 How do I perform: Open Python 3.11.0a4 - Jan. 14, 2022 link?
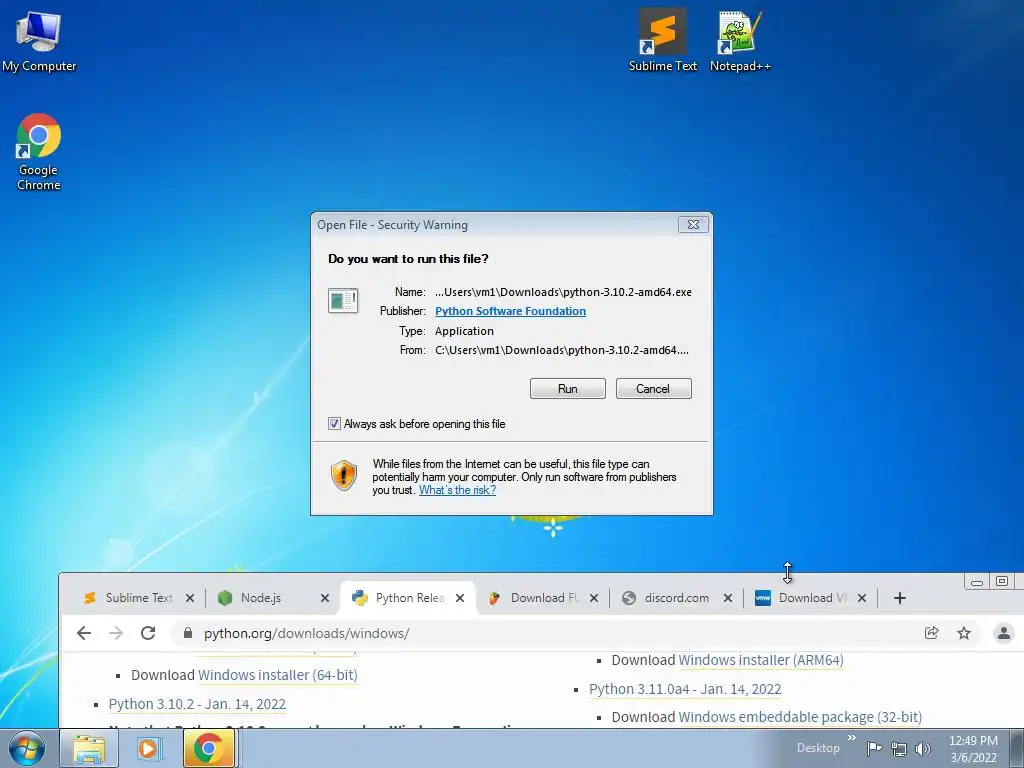pyautogui.click(x=685, y=689)
